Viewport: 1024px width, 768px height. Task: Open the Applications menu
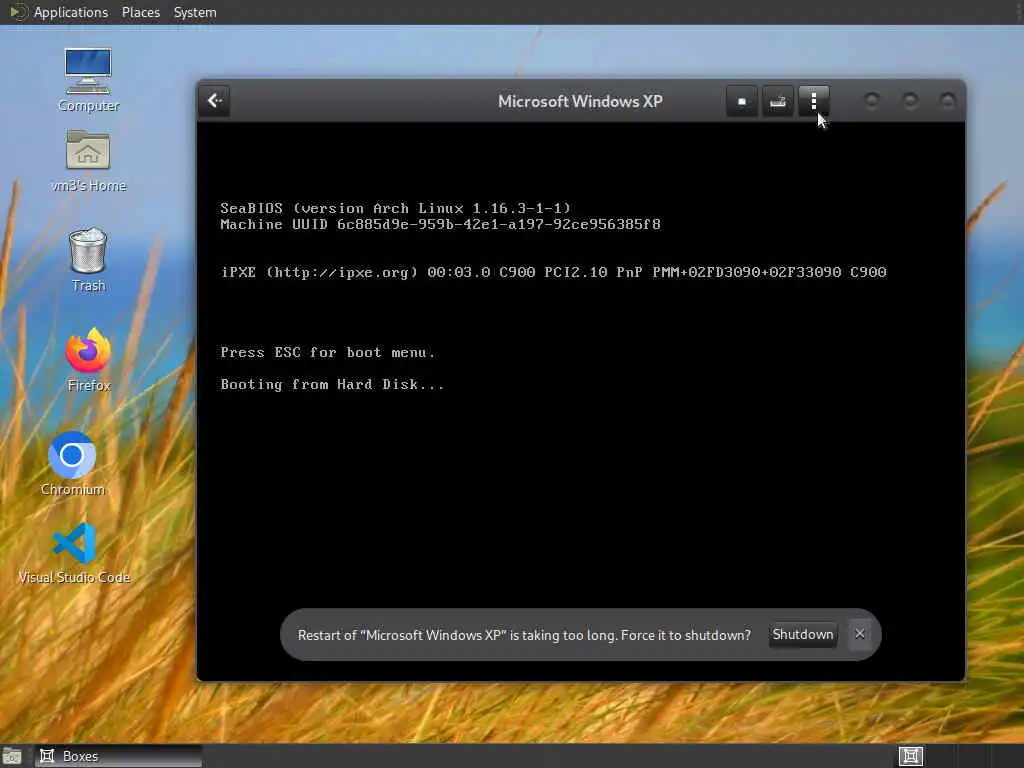[71, 12]
